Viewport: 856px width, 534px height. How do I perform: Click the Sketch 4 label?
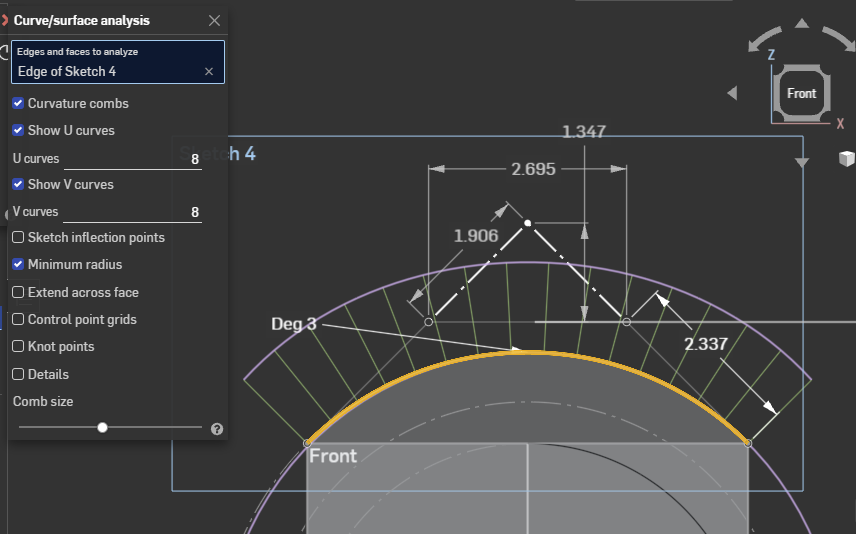217,153
